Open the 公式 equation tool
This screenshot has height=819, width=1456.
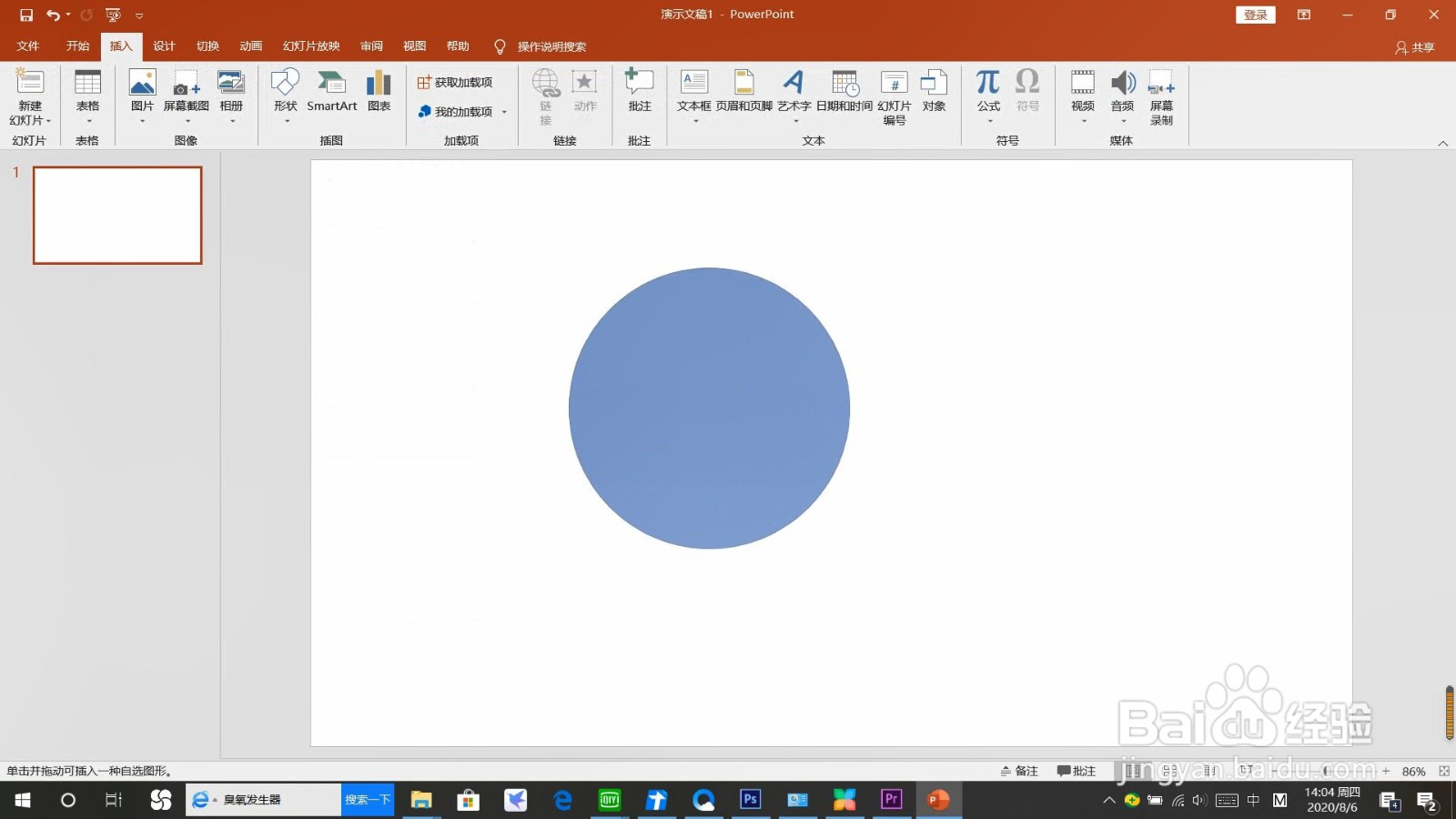pyautogui.click(x=988, y=96)
